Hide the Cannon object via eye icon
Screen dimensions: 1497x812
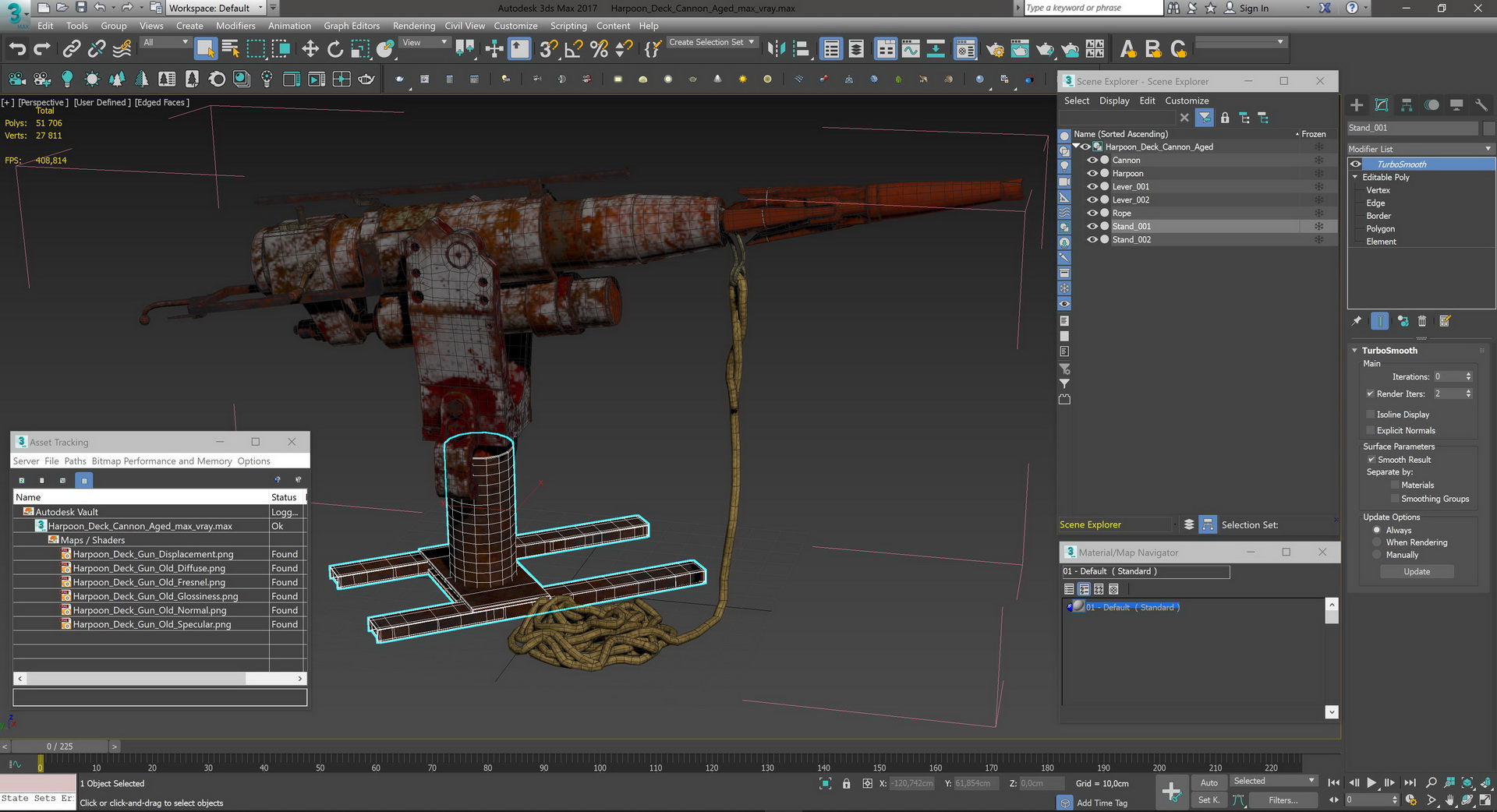point(1092,161)
